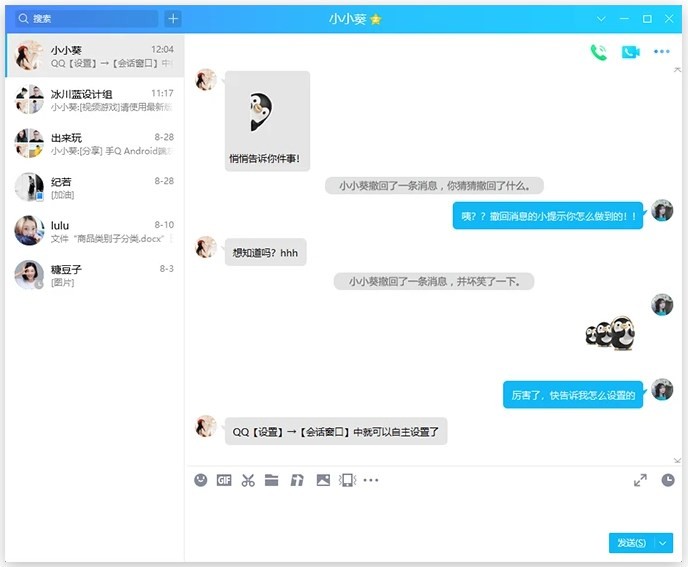This screenshot has height=567, width=688.
Task: Click the folder icon to send a file
Action: click(272, 480)
